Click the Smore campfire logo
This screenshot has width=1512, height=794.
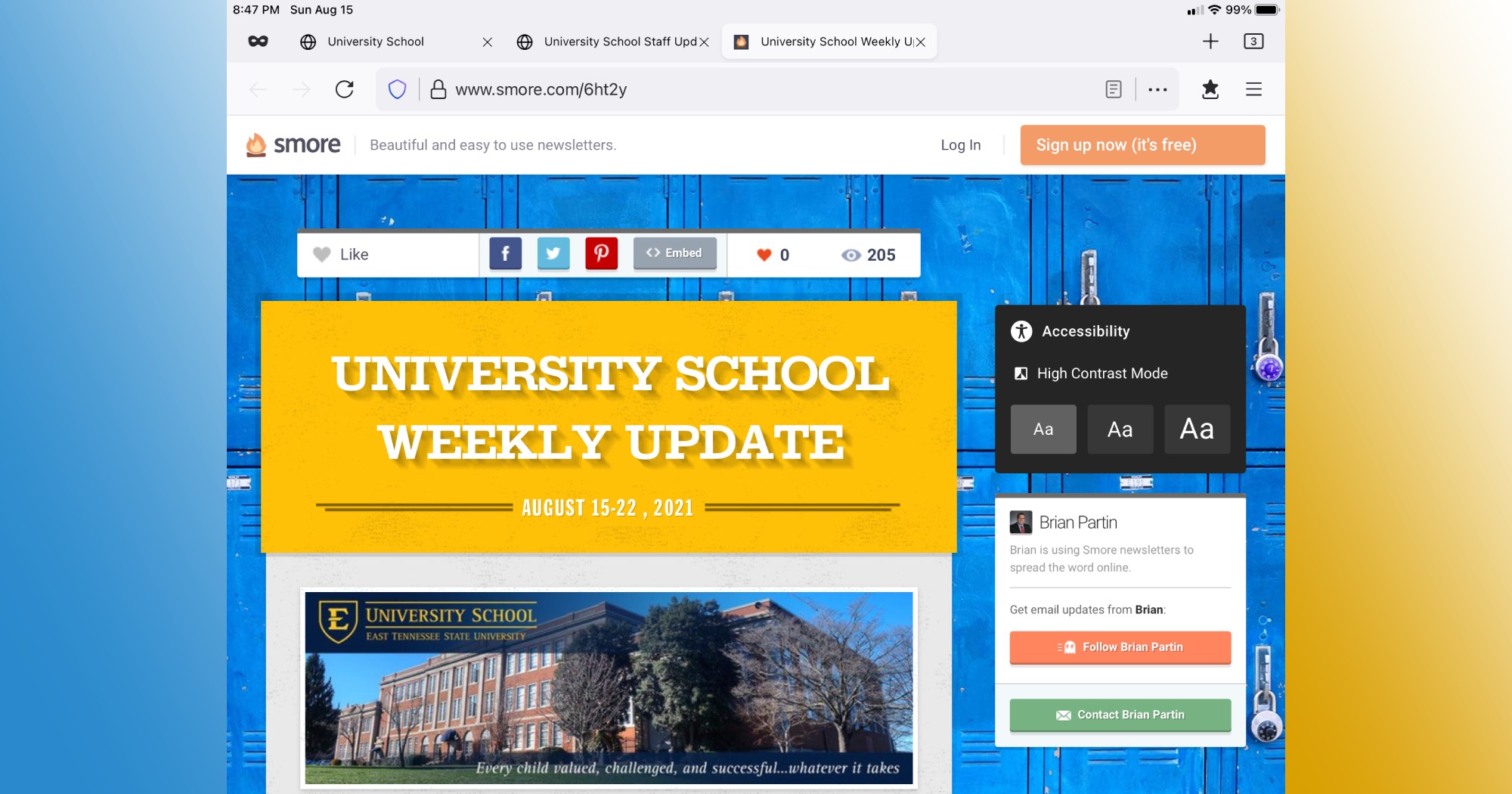tap(257, 144)
